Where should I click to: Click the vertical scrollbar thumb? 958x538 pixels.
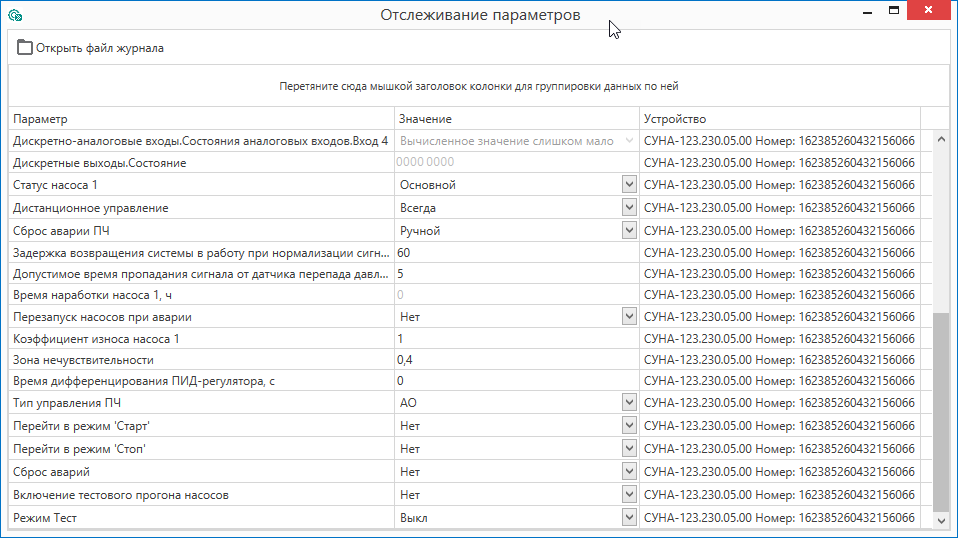coord(942,412)
